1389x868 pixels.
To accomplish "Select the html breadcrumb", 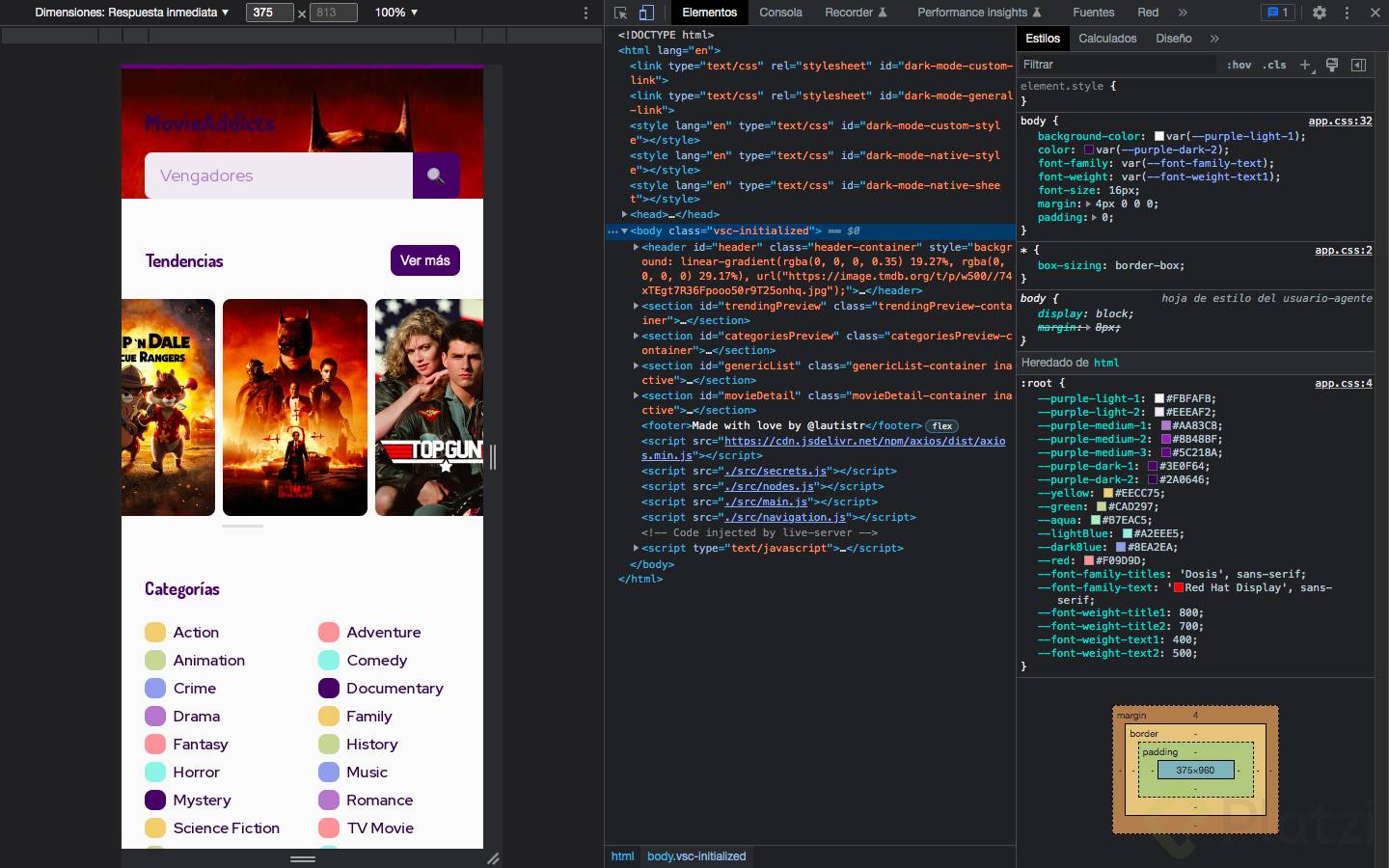I will coord(622,856).
